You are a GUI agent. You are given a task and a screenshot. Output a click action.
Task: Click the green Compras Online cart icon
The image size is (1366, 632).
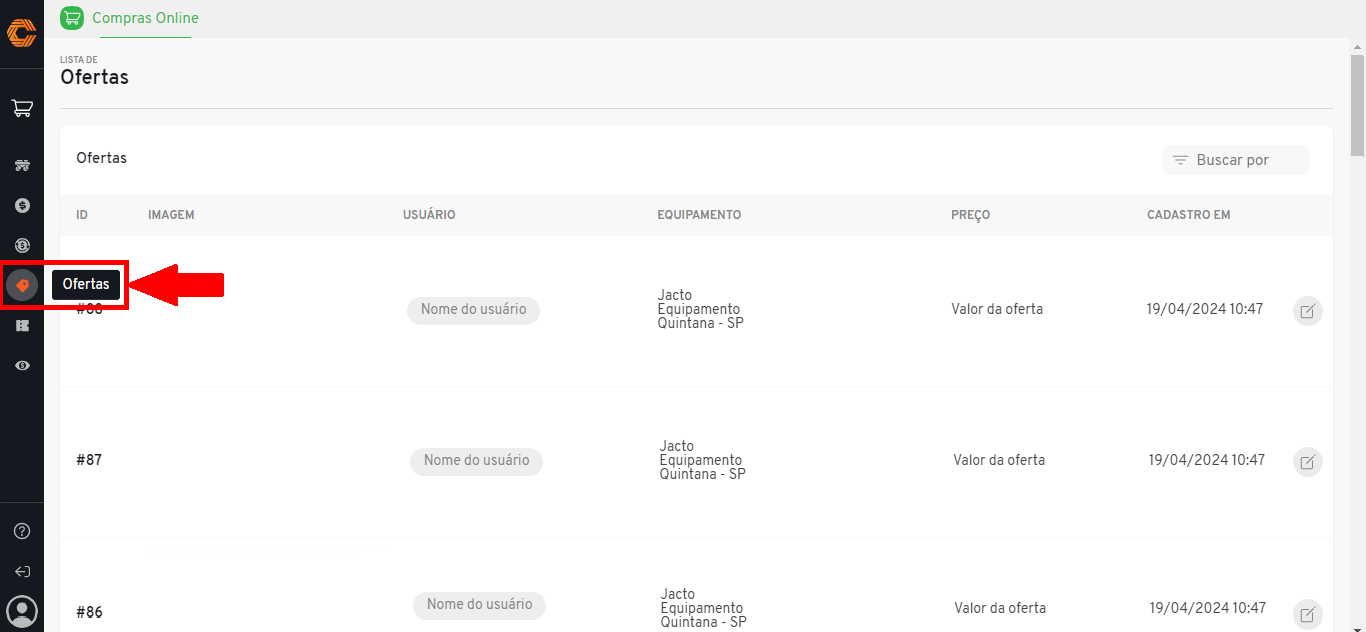click(x=72, y=18)
